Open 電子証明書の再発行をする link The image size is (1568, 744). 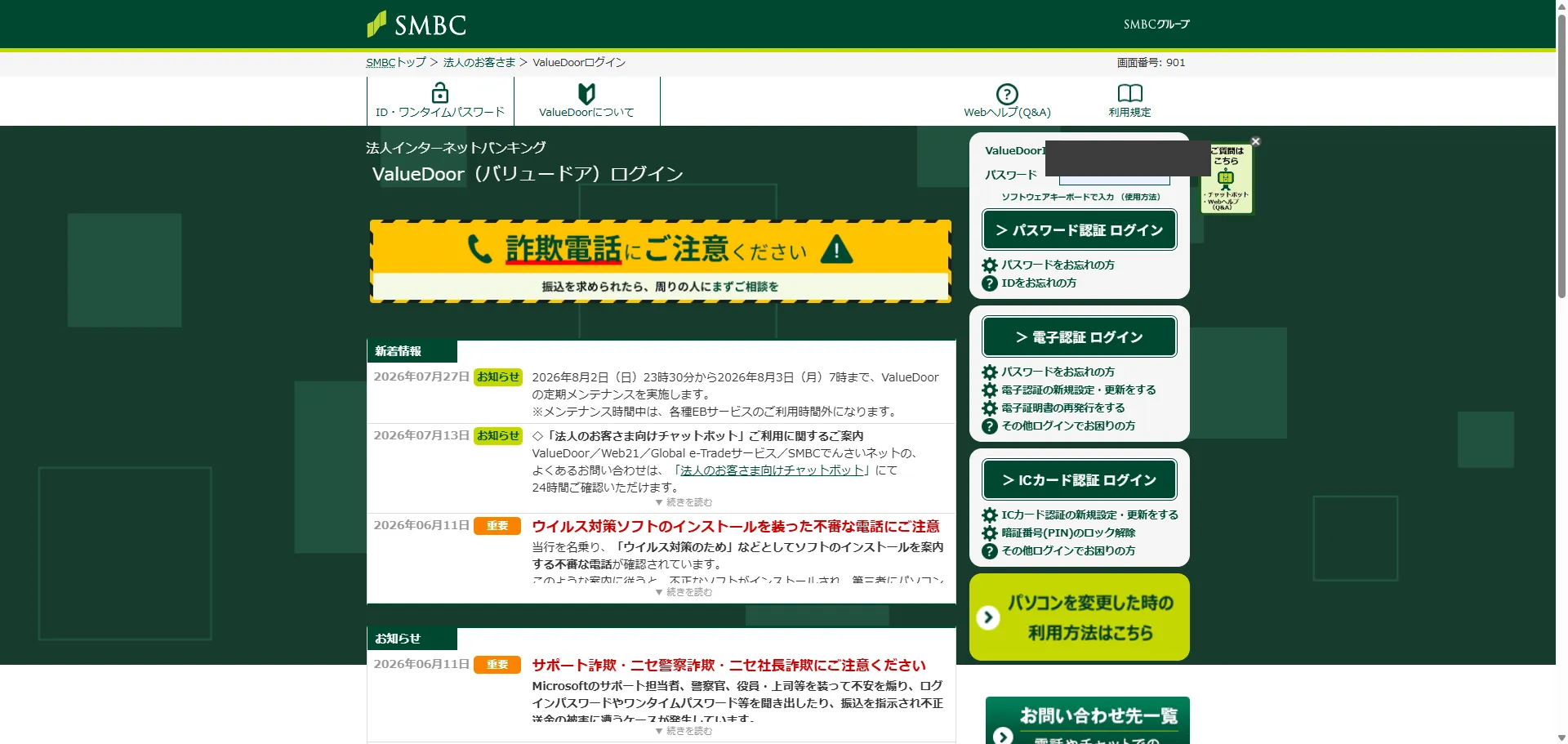[x=1062, y=408]
